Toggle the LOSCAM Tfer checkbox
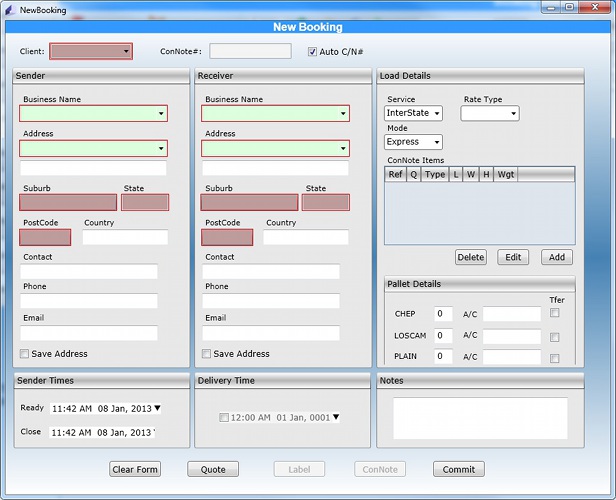 click(554, 337)
